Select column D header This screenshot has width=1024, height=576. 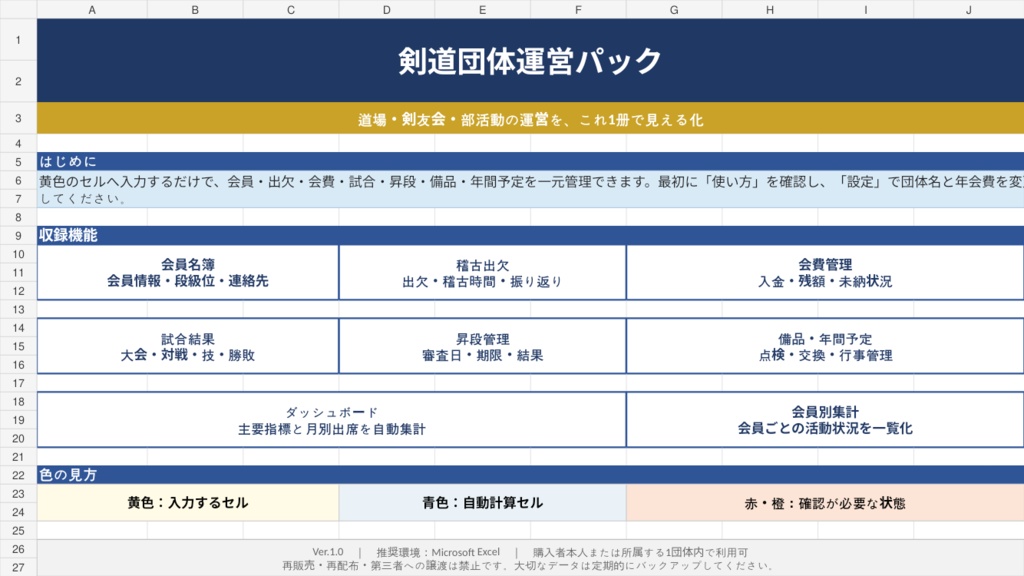coord(387,9)
